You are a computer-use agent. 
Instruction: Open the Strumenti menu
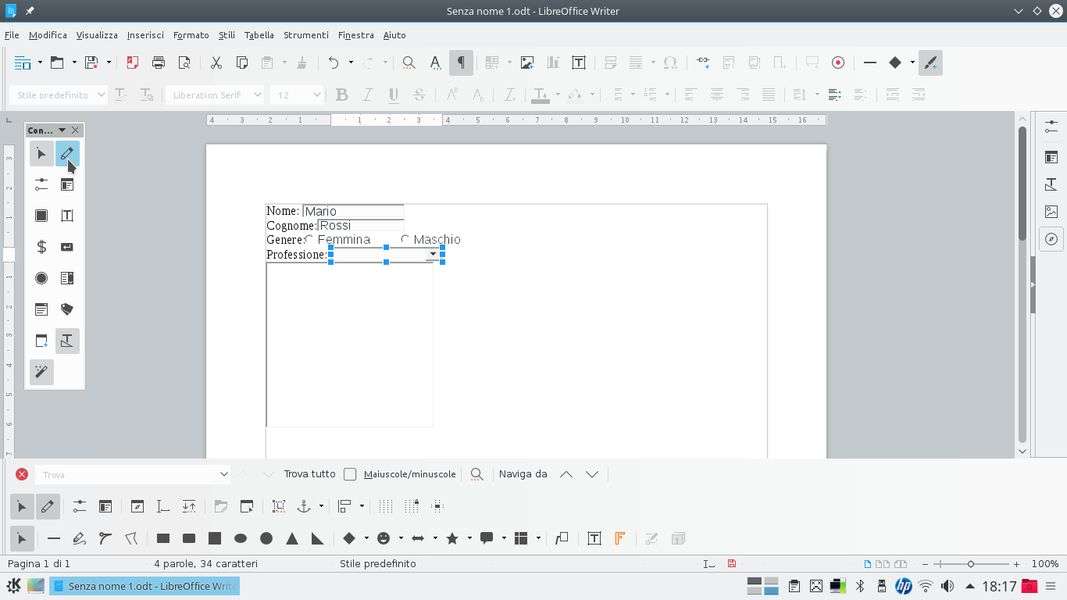point(305,35)
